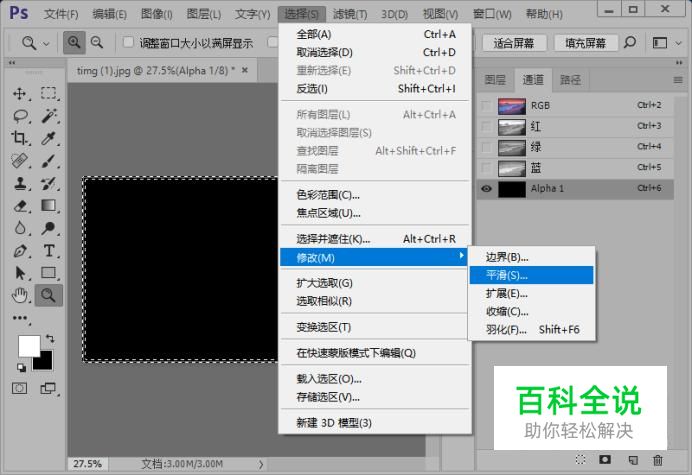
Task: Select the Zoom tool in toolbox
Action: tap(49, 295)
